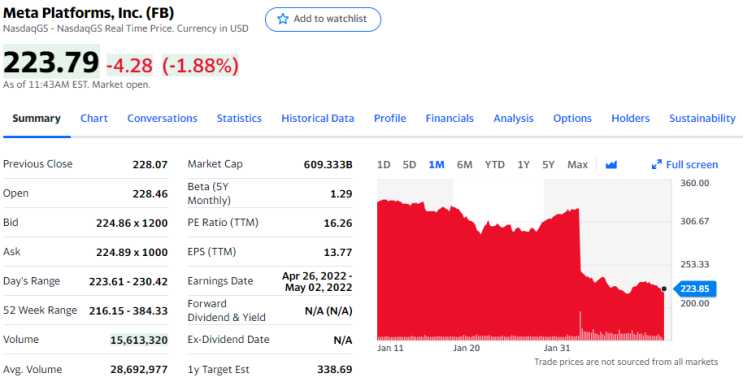Screen dimensions: 743x382
Task: Click the Avg. Volume value 28,692,977
Action: [x=139, y=370]
